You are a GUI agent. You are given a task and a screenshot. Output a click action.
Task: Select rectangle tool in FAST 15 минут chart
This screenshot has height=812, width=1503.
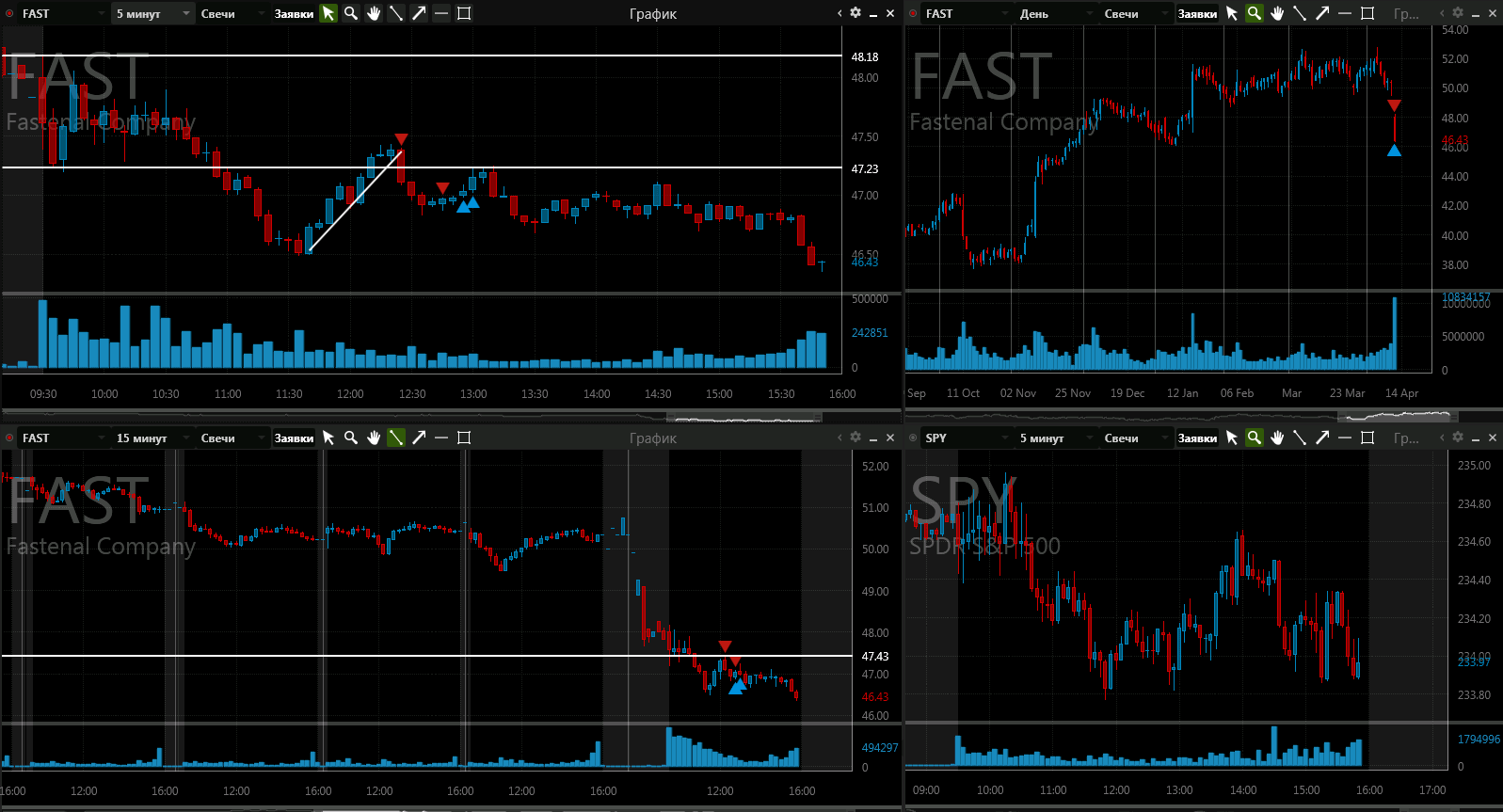[464, 438]
